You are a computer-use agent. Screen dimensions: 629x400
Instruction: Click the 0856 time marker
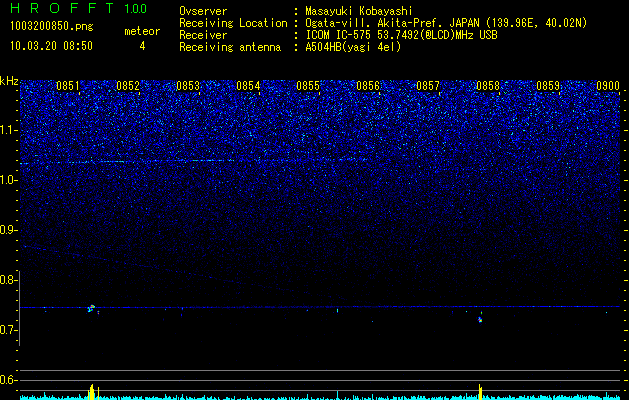[x=368, y=86]
